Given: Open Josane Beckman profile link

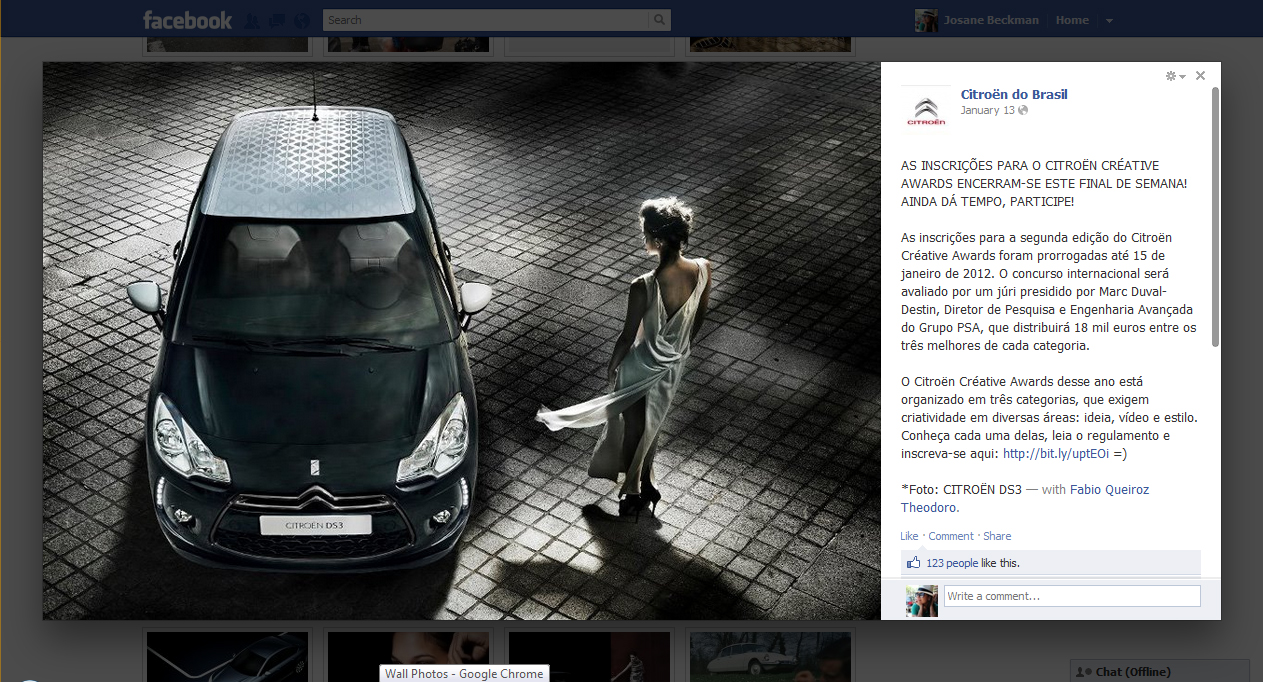Looking at the screenshot, I should [990, 20].
